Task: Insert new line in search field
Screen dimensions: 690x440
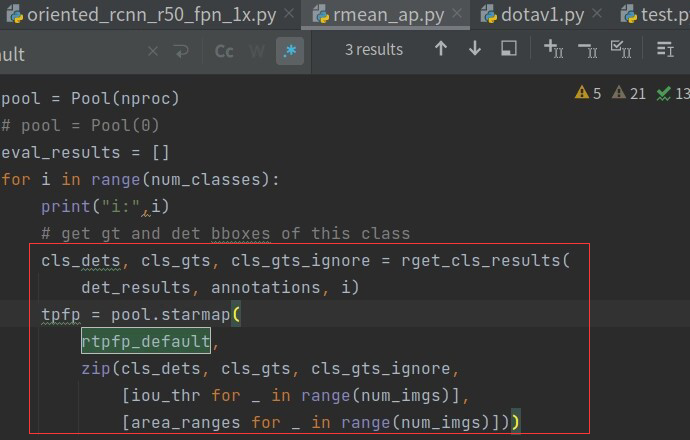Action: pyautogui.click(x=181, y=51)
